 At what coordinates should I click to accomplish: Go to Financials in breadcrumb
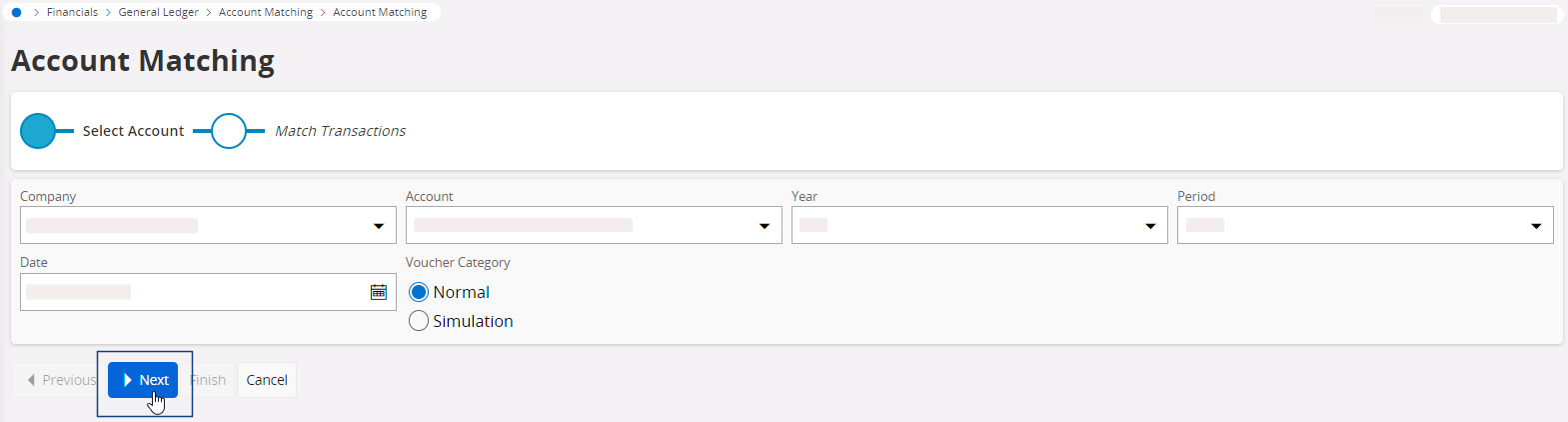(72, 12)
